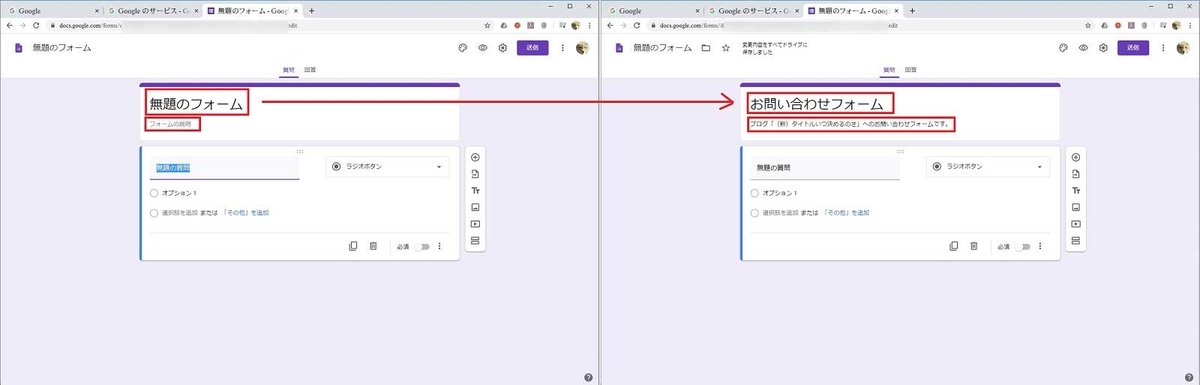Image resolution: width=1200 pixels, height=385 pixels.
Task: Open question more-options menu in right window
Action: tap(1040, 246)
